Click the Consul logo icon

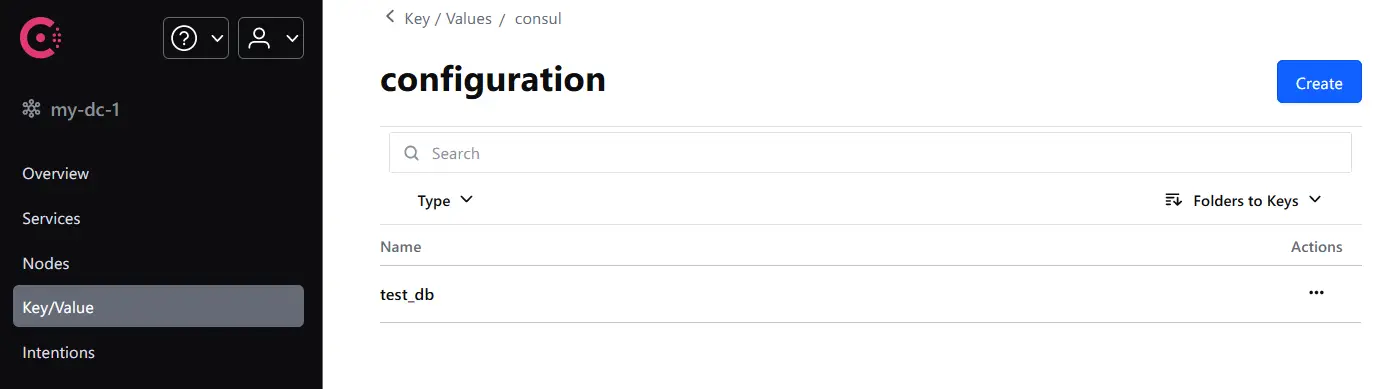tap(41, 38)
